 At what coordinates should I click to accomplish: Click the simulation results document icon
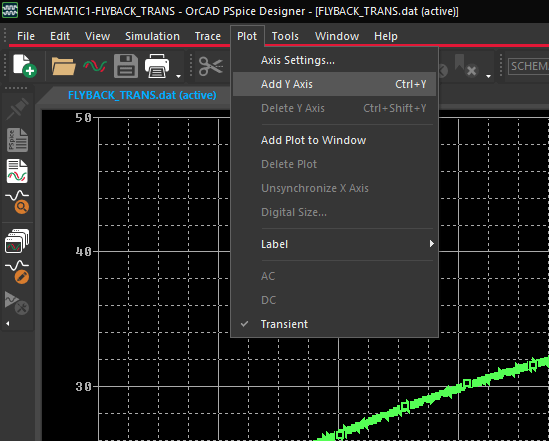point(17,171)
